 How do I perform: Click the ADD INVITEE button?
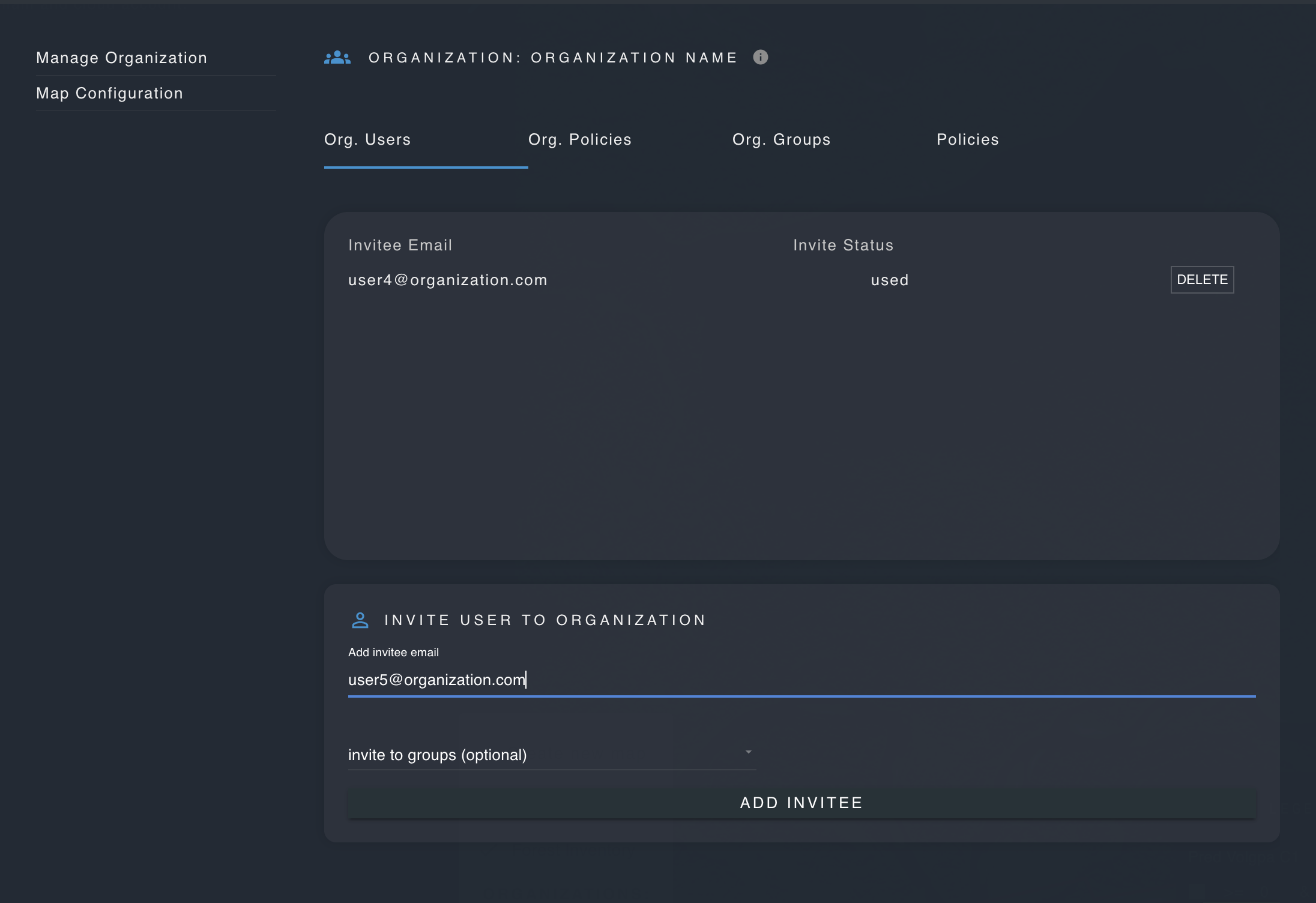(802, 803)
